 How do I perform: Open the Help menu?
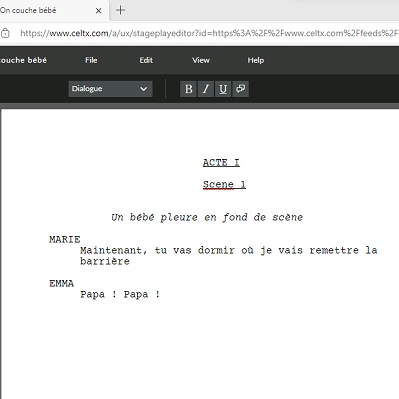coord(256,60)
